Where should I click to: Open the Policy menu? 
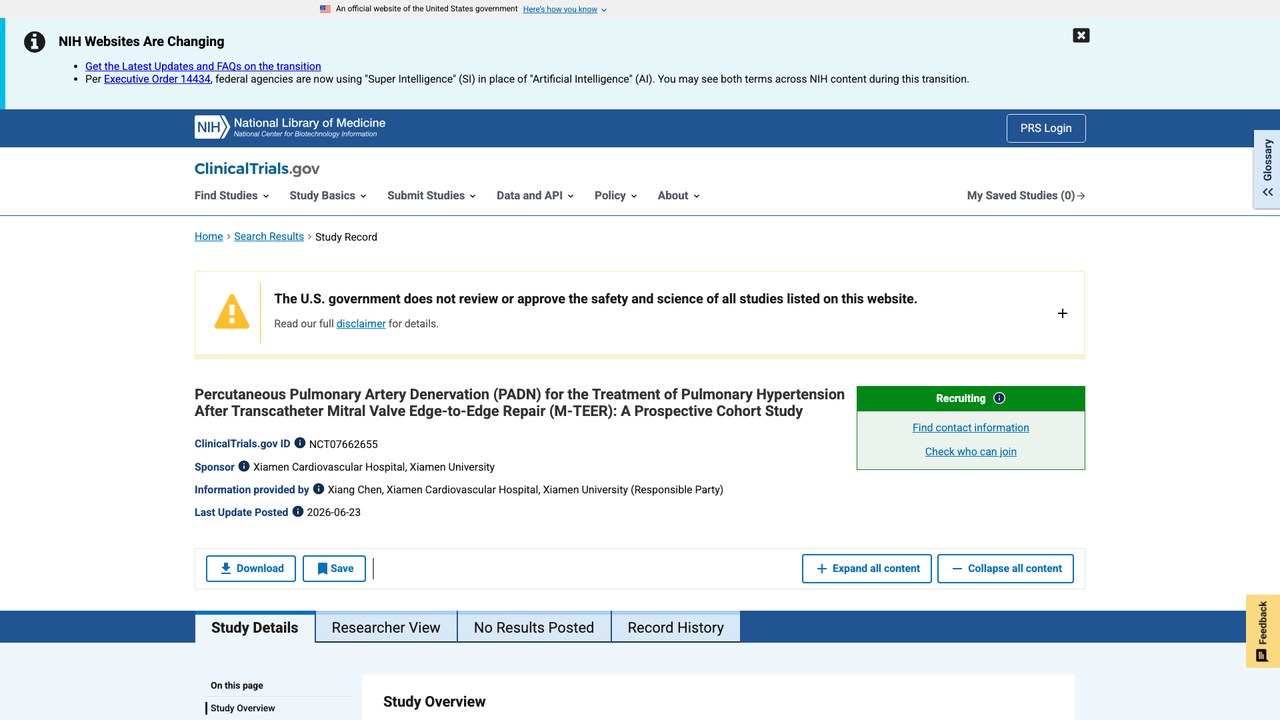point(615,196)
